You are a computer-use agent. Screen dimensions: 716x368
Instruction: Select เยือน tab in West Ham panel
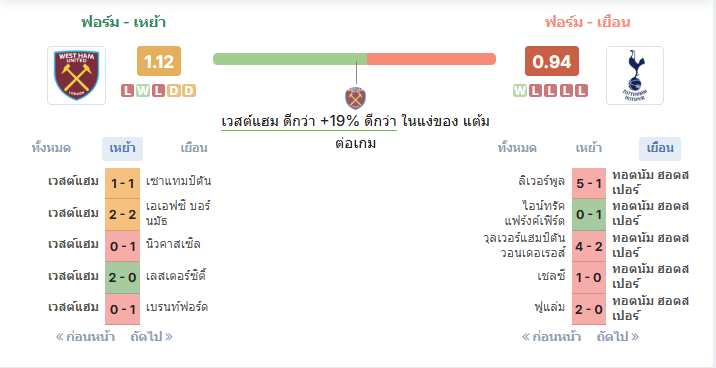[x=194, y=148]
